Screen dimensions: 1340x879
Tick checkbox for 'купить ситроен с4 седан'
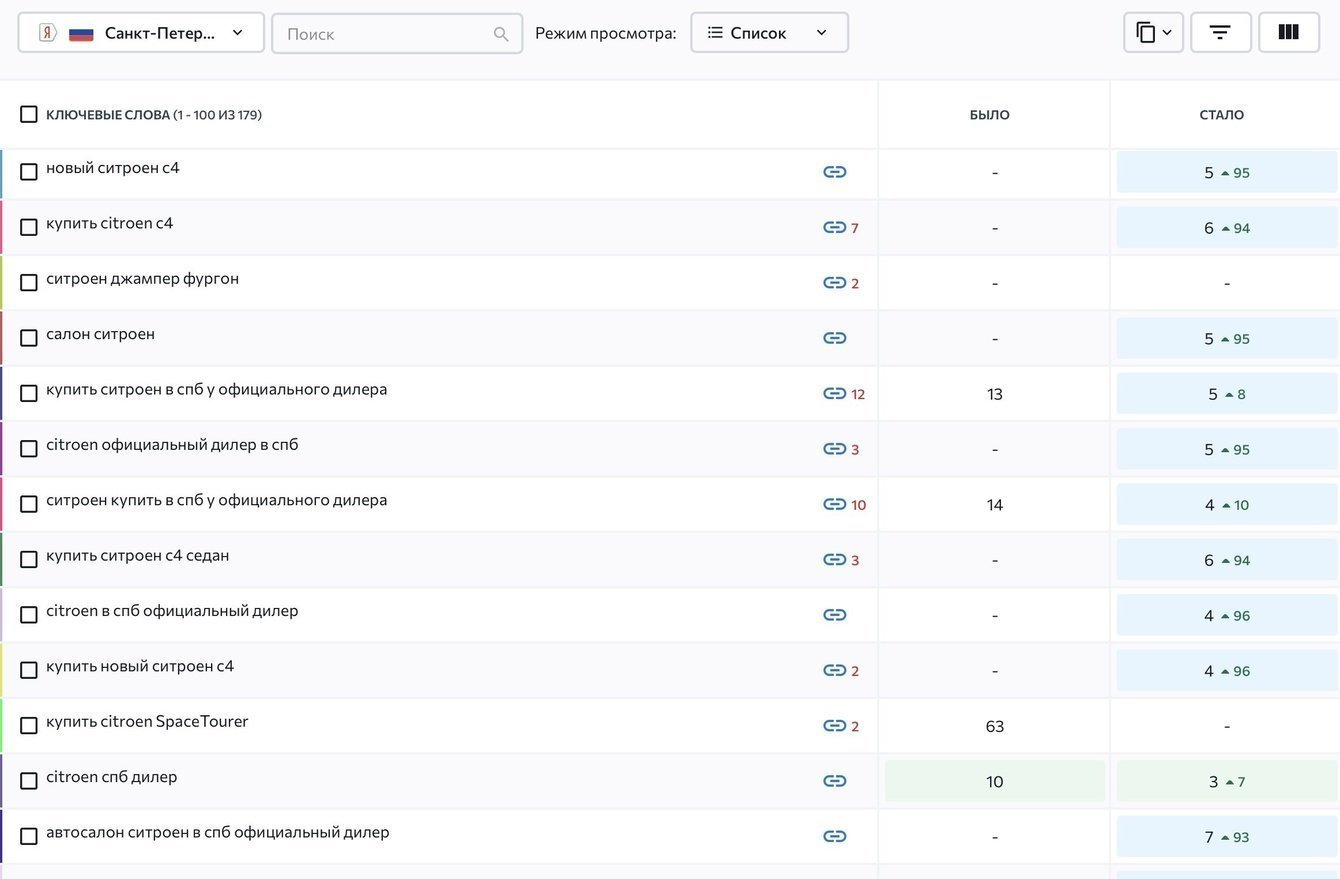click(29, 560)
